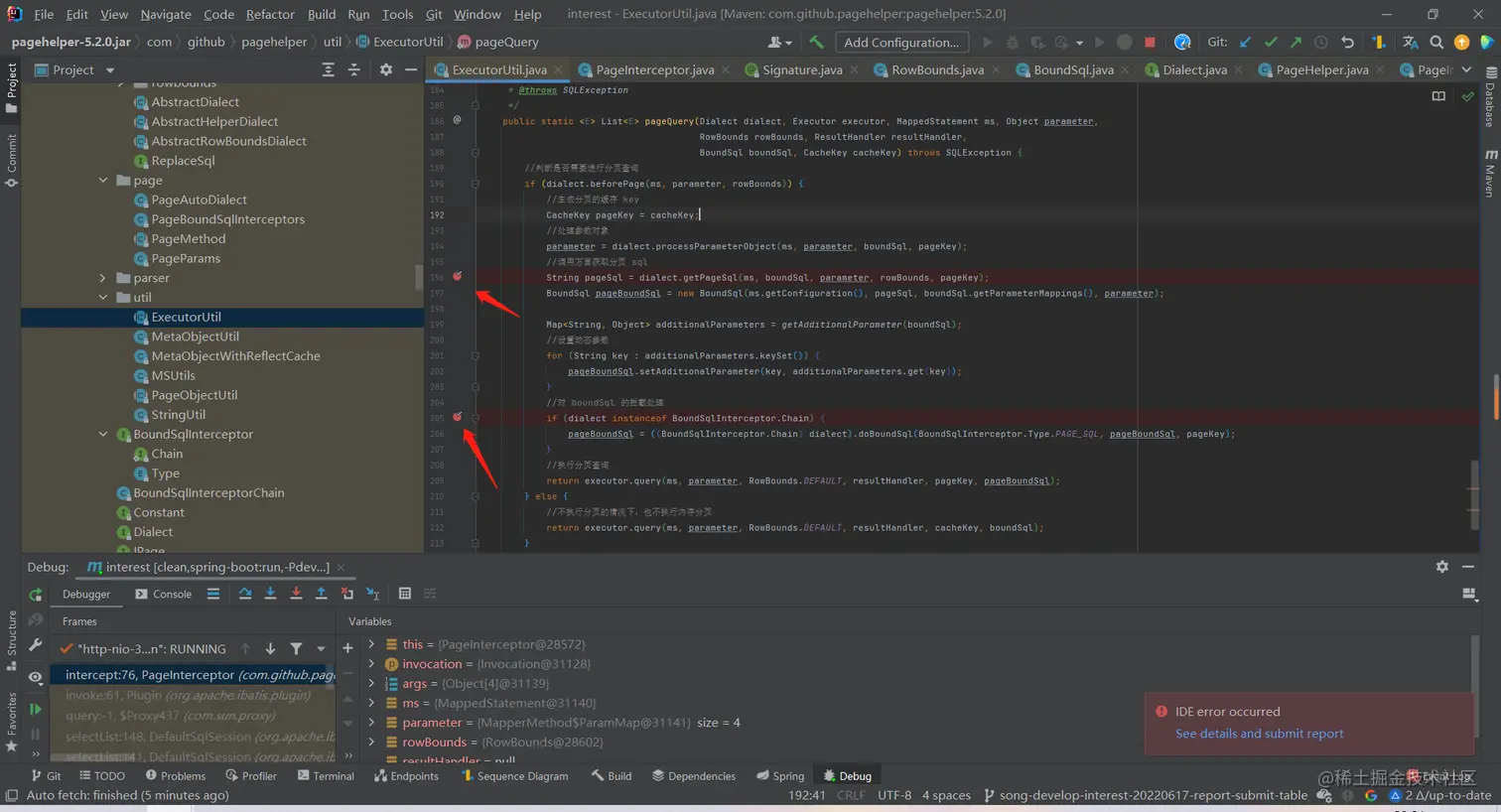
Task: Open the Sequence Diagram tool window
Action: click(x=514, y=776)
